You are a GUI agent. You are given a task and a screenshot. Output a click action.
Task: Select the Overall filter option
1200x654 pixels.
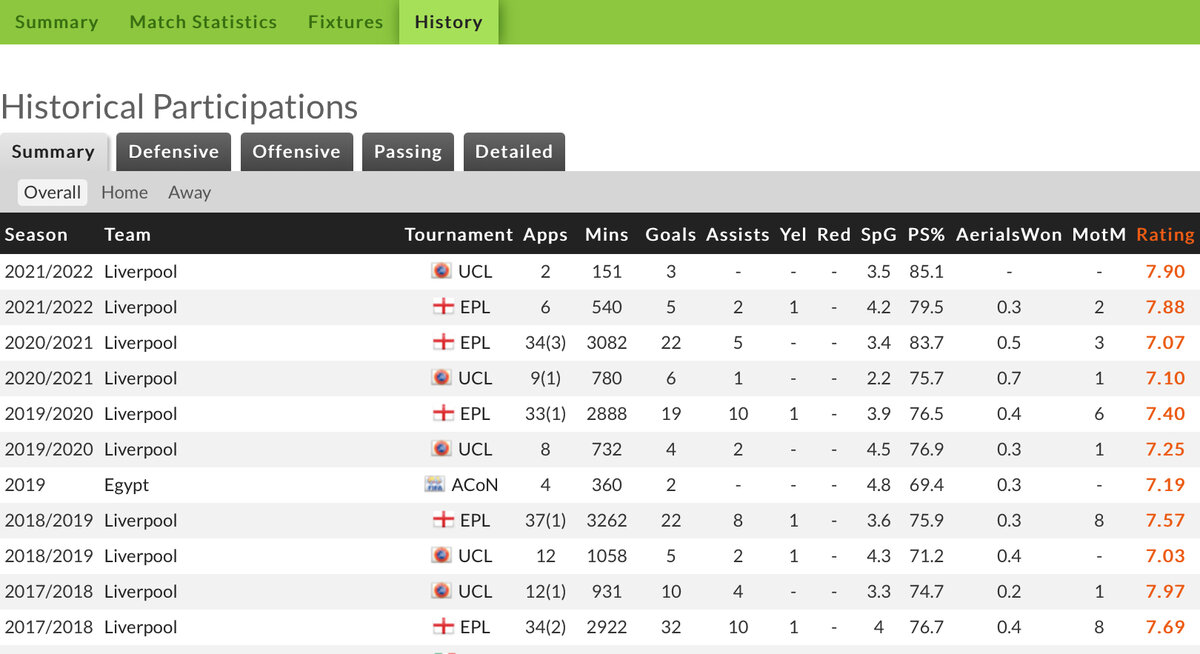(x=52, y=193)
